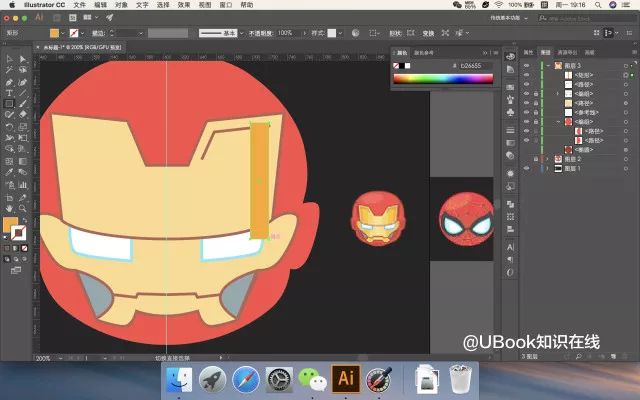
Task: Select the Rotate tool
Action: pos(9,127)
